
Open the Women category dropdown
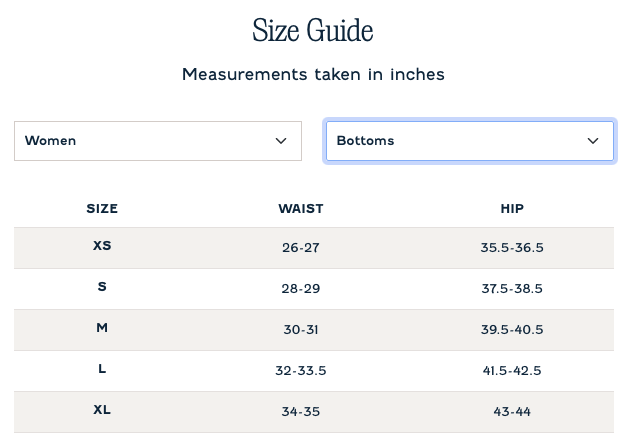[158, 141]
